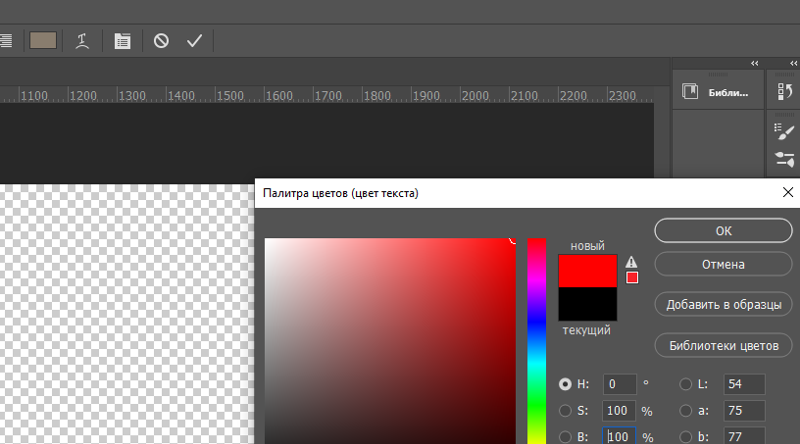The width and height of the screenshot is (800, 444).
Task: Open the text color swatch in options bar
Action: (x=43, y=40)
